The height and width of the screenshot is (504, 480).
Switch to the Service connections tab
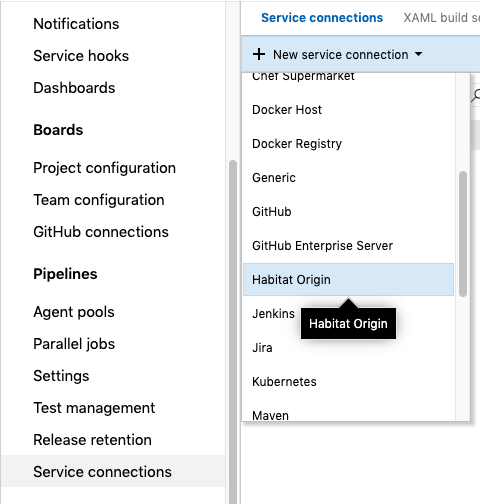[322, 18]
